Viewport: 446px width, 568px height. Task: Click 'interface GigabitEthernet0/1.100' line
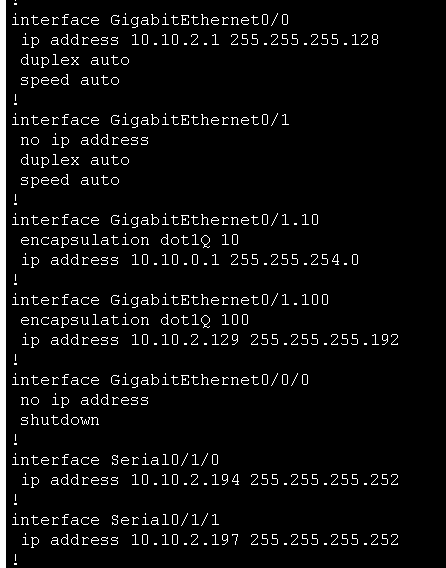(170, 300)
